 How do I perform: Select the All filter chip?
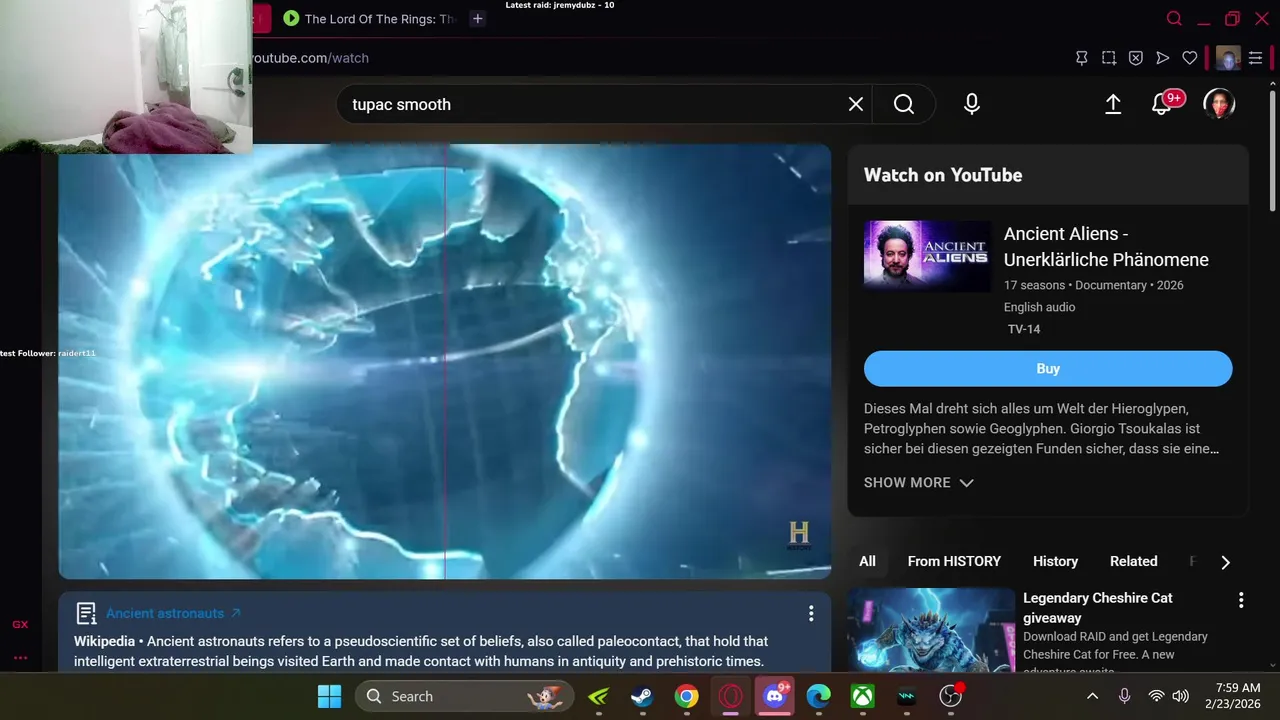867,561
